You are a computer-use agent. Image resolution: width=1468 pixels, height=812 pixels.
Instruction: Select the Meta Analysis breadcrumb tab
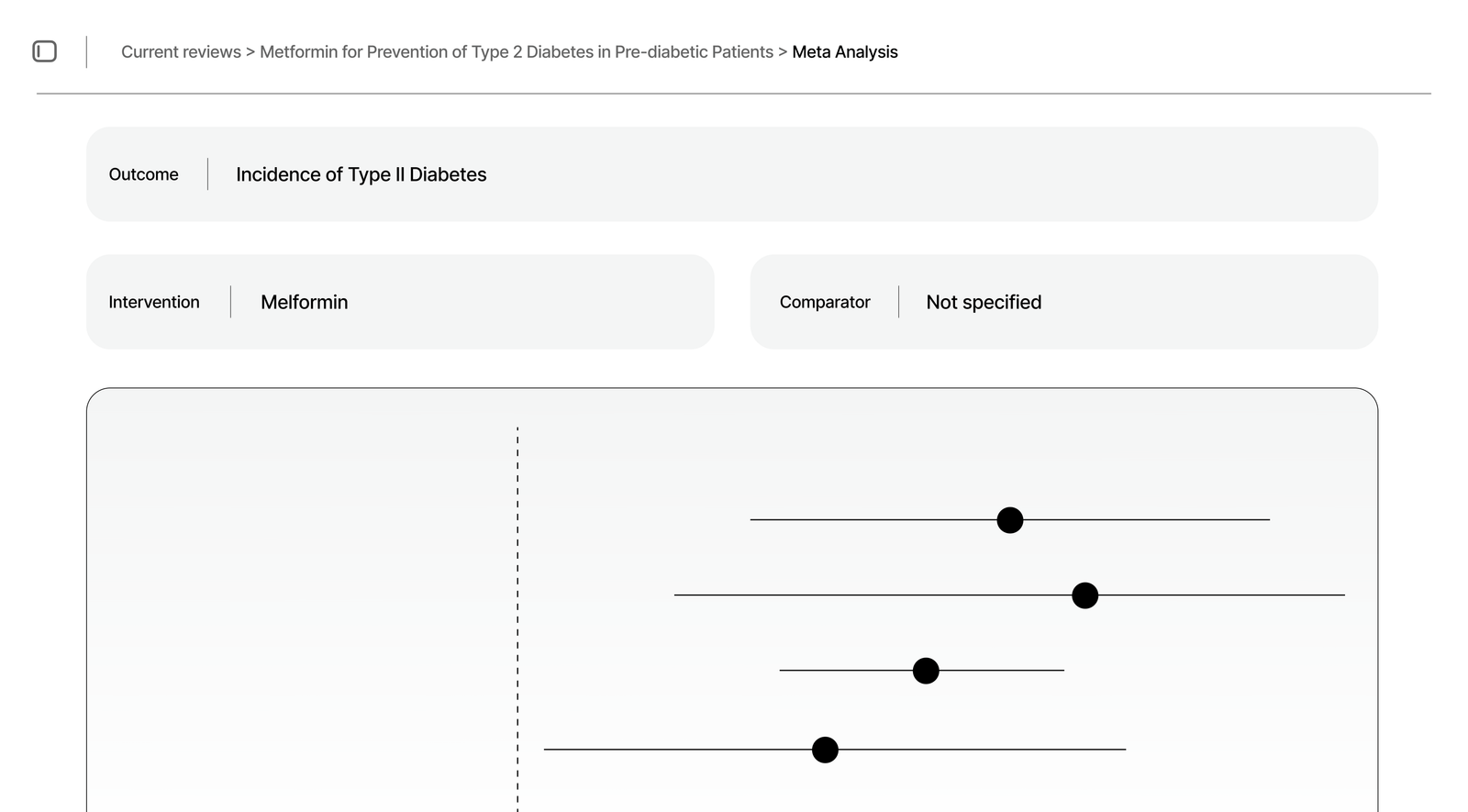tap(844, 51)
